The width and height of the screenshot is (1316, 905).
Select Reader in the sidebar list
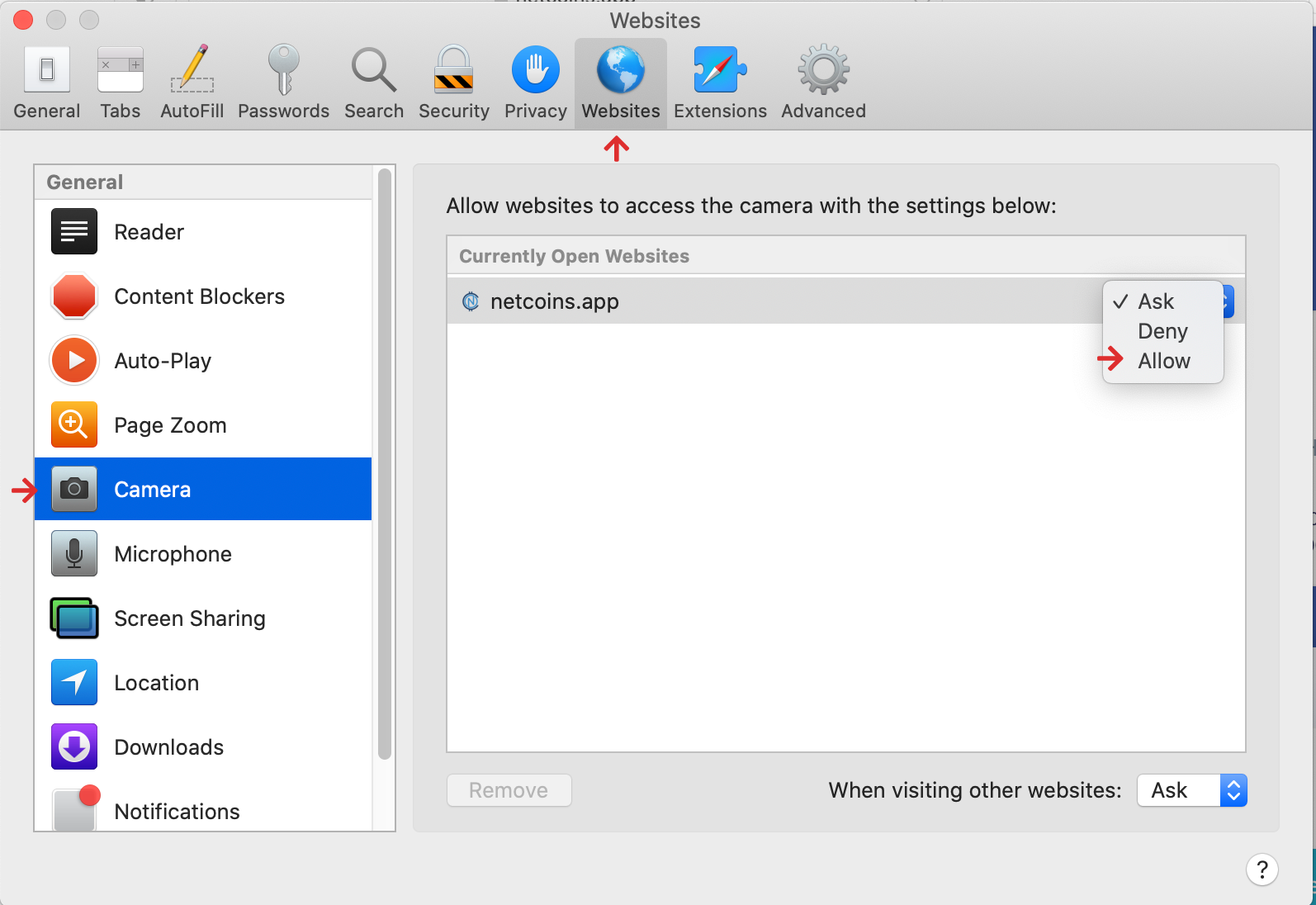tap(203, 232)
